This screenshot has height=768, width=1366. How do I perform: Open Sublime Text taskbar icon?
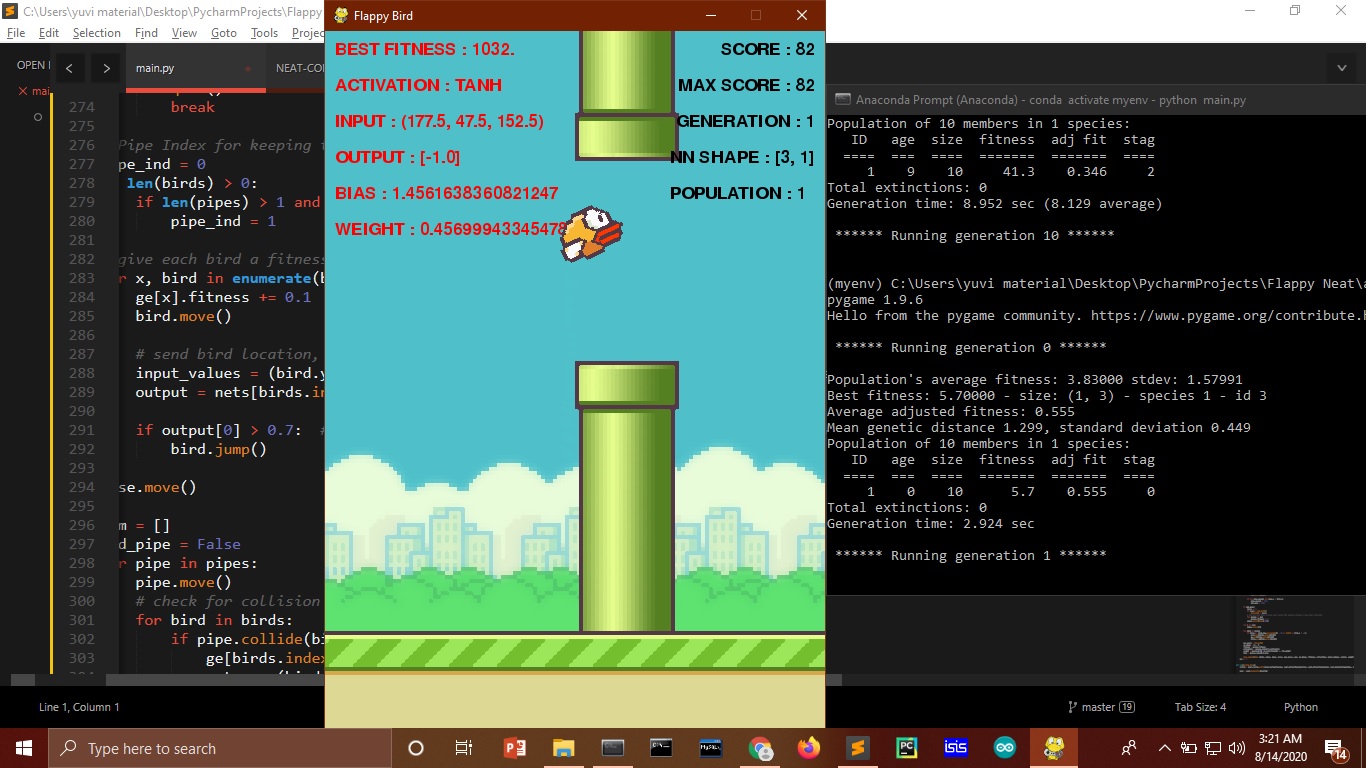click(x=857, y=748)
